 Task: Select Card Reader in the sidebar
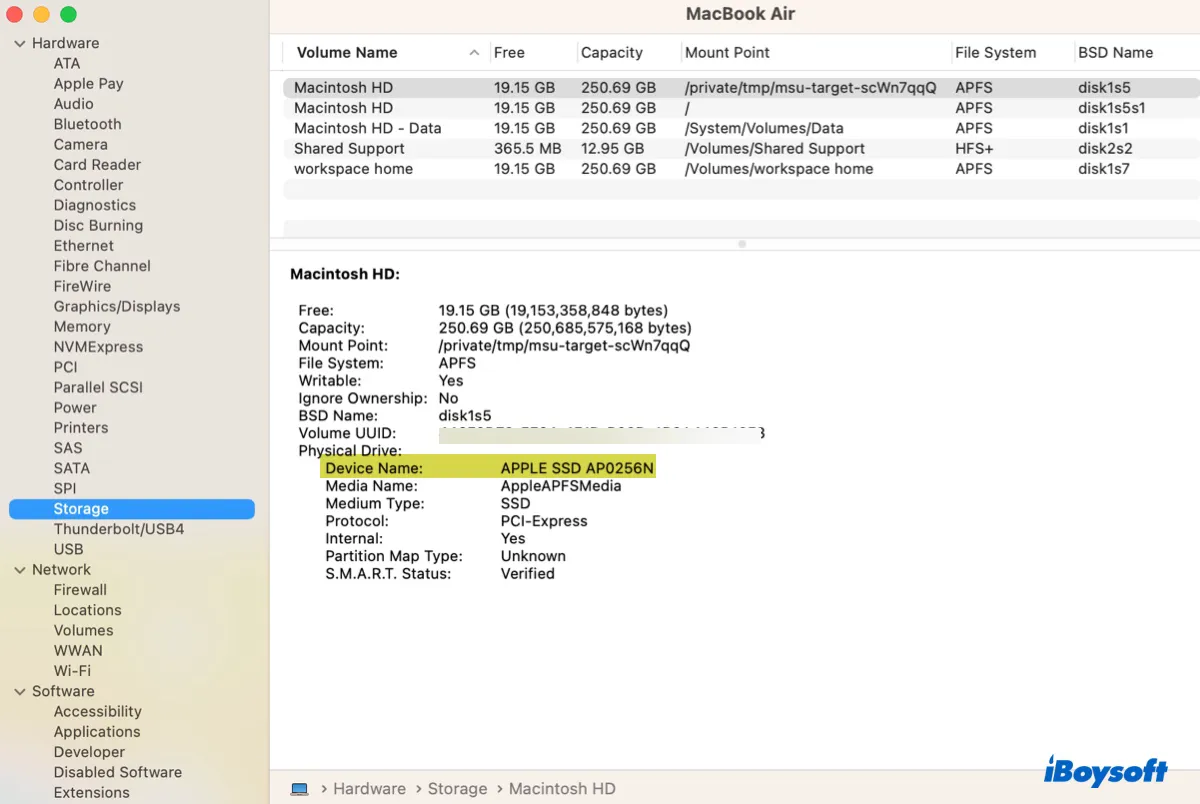point(98,165)
